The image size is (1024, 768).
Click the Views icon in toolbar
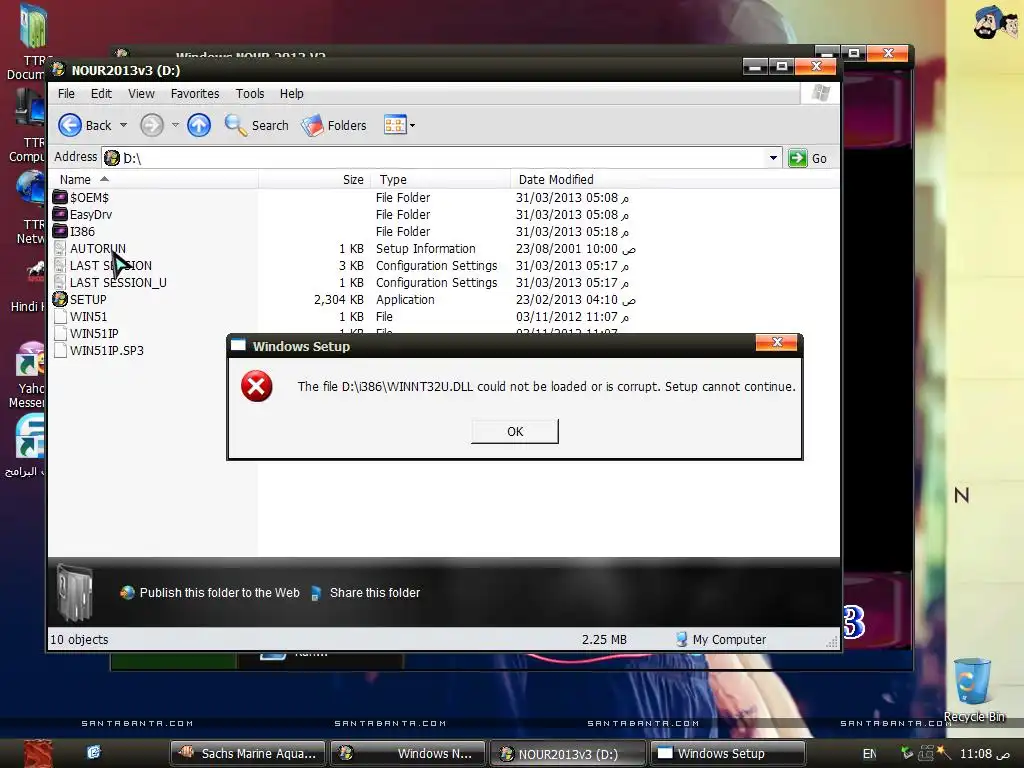(395, 125)
